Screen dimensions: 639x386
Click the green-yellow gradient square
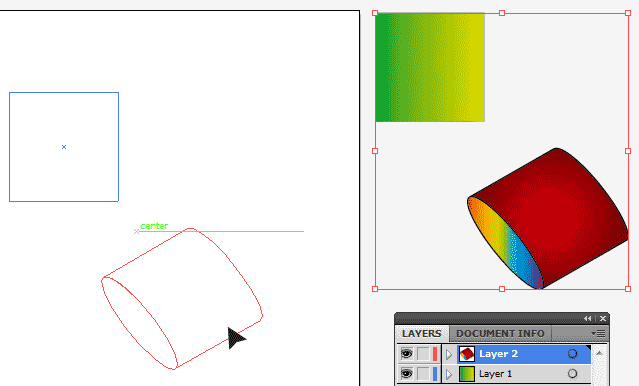(x=430, y=68)
